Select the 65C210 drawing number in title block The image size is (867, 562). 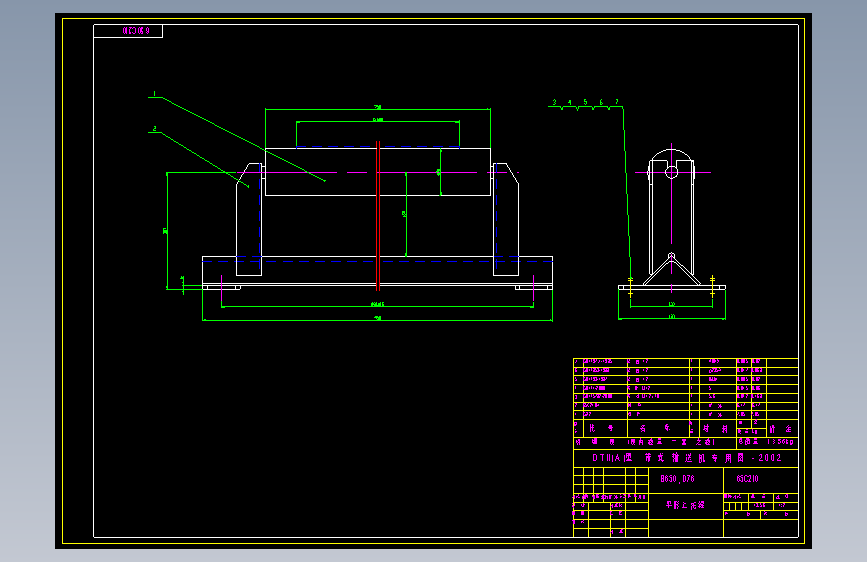[748, 478]
